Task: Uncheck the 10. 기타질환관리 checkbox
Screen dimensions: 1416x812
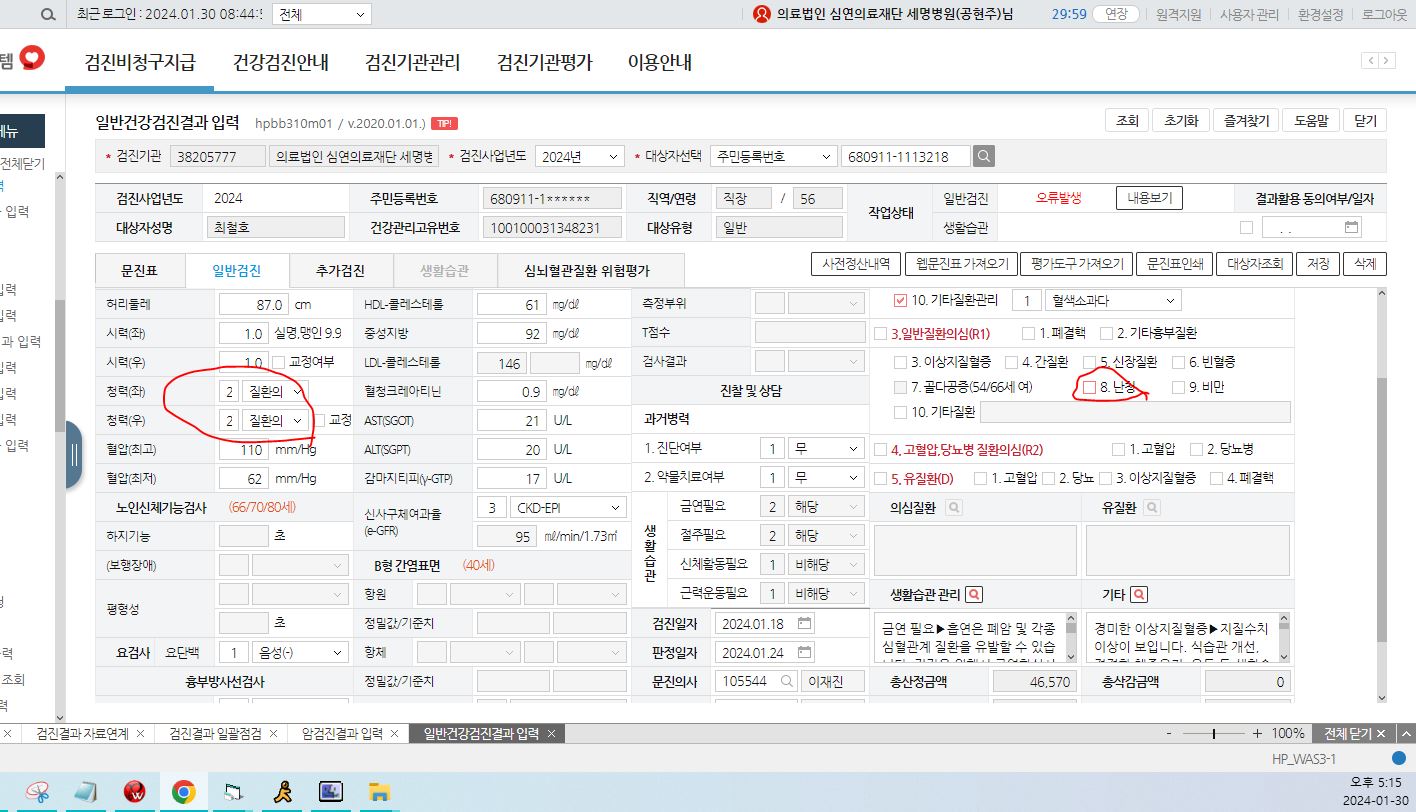Action: point(900,300)
